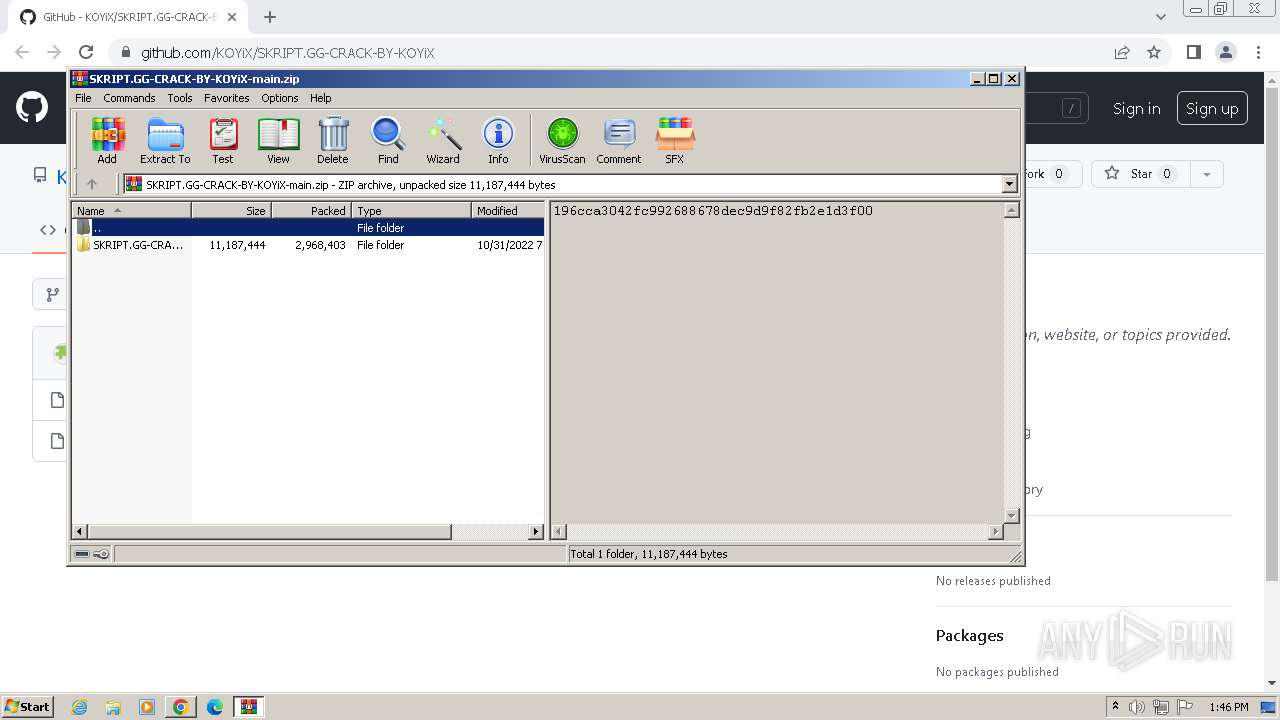Show hidden tray icons arrow
Screen dimensions: 1280x720
tap(1115, 706)
